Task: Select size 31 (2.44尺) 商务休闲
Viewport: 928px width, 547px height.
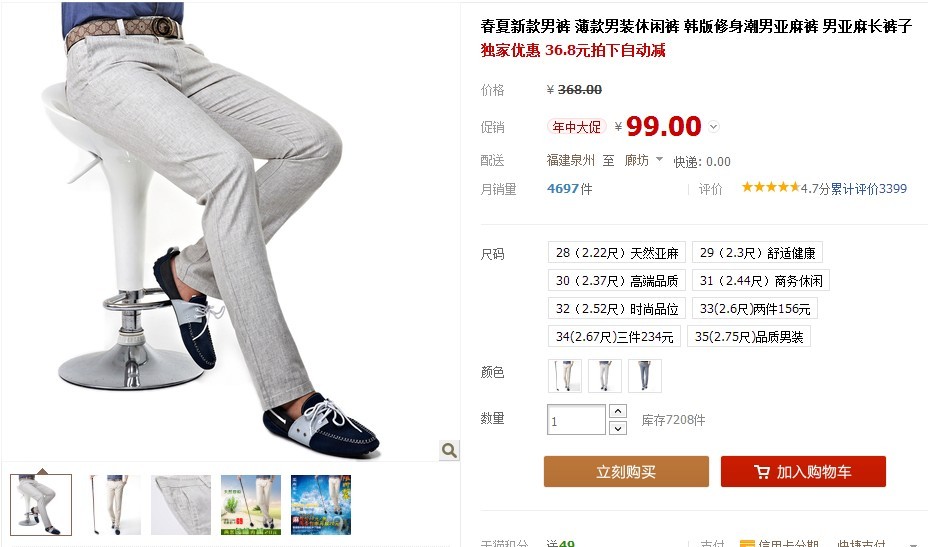Action: pos(761,281)
